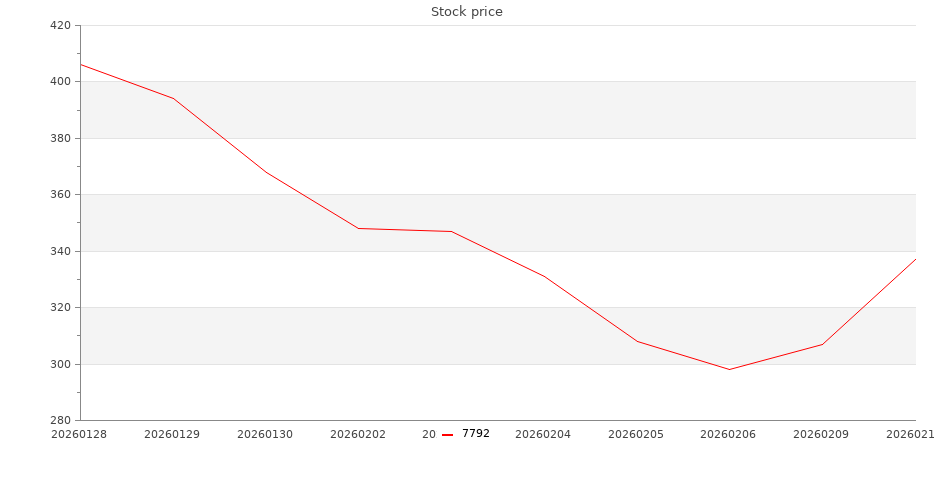
Task: Select the 360 label on the y-axis
Action: coord(60,195)
